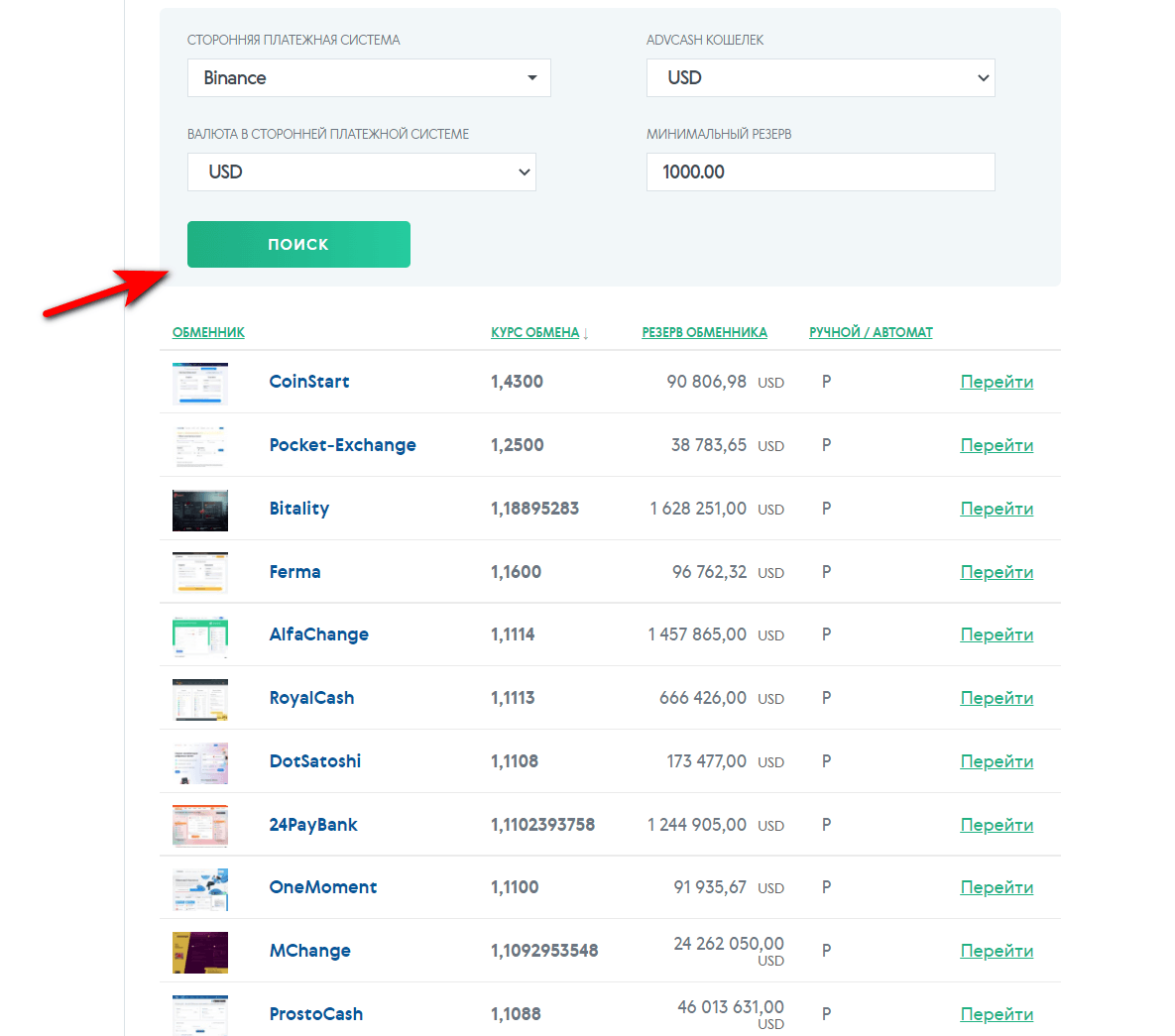The height and width of the screenshot is (1036, 1175).
Task: Sort by КУРС ОБМЕНА column header
Action: coord(534,333)
